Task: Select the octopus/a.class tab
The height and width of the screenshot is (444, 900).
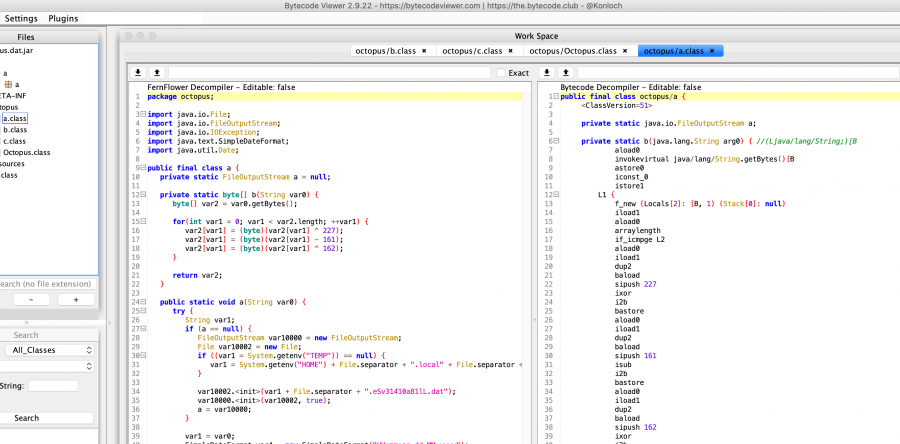Action: coord(673,51)
